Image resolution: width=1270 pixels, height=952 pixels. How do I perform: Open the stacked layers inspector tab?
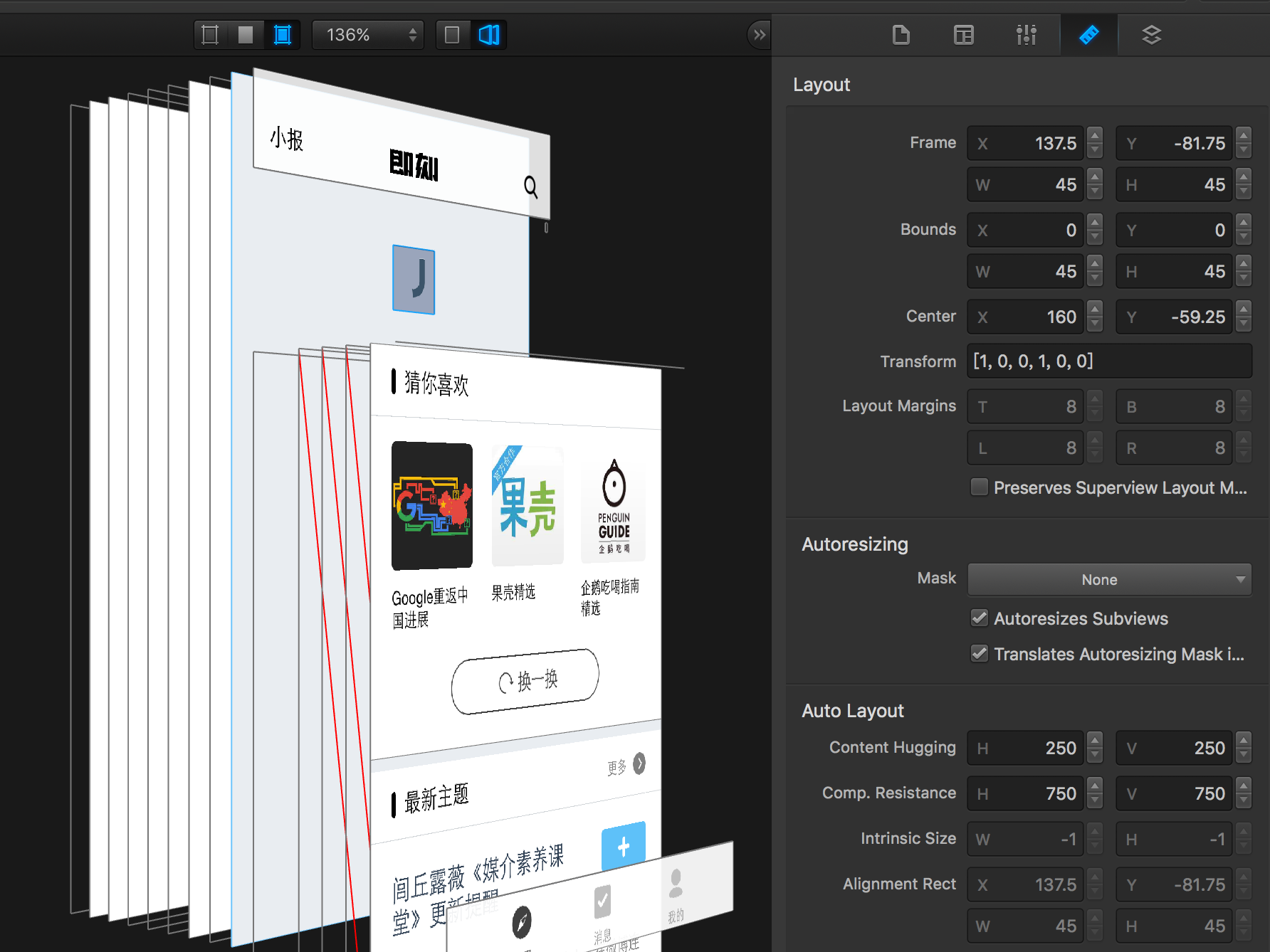[x=1151, y=35]
